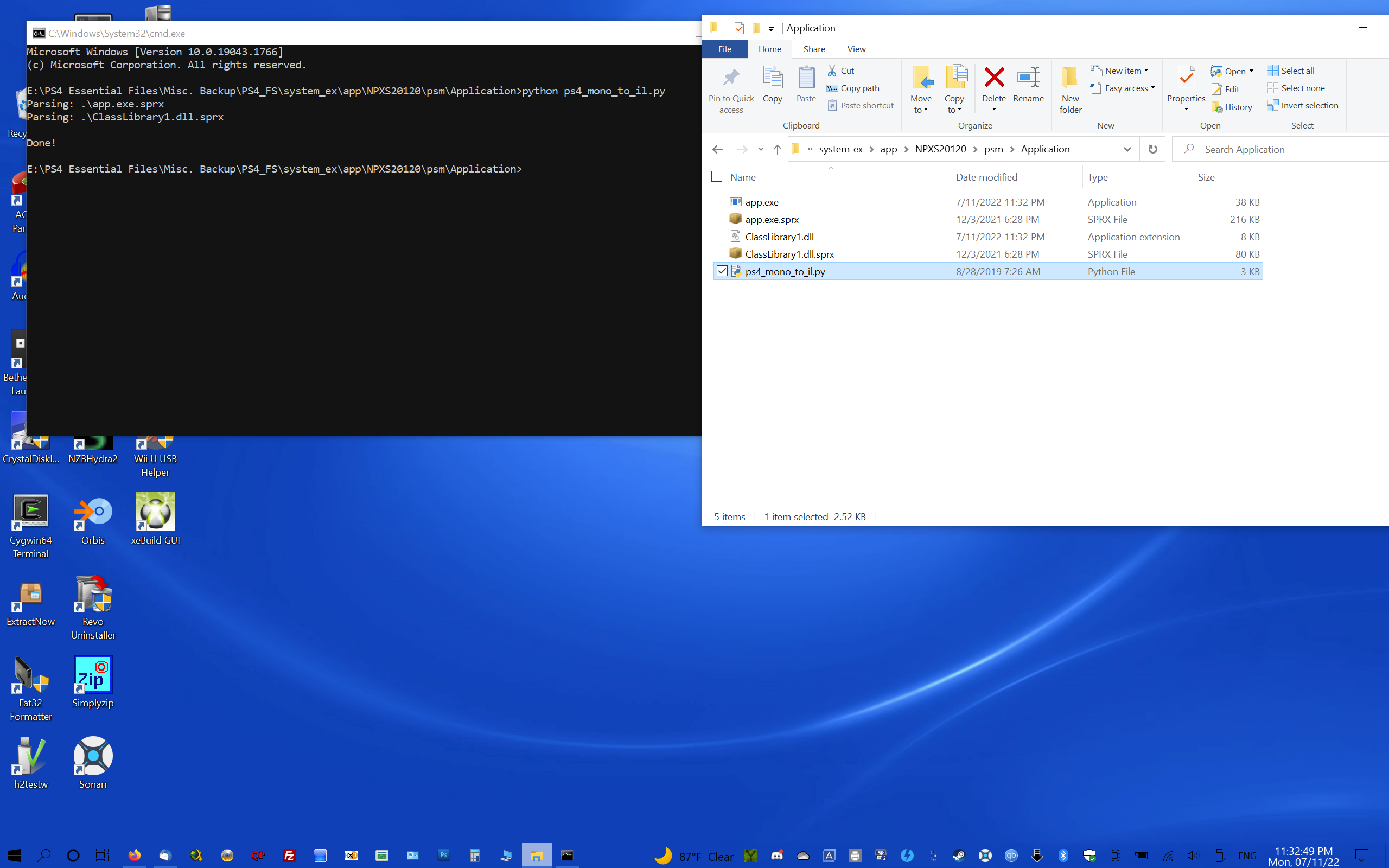
Task: Switch to the Share ribbon tab
Action: pyautogui.click(x=814, y=49)
